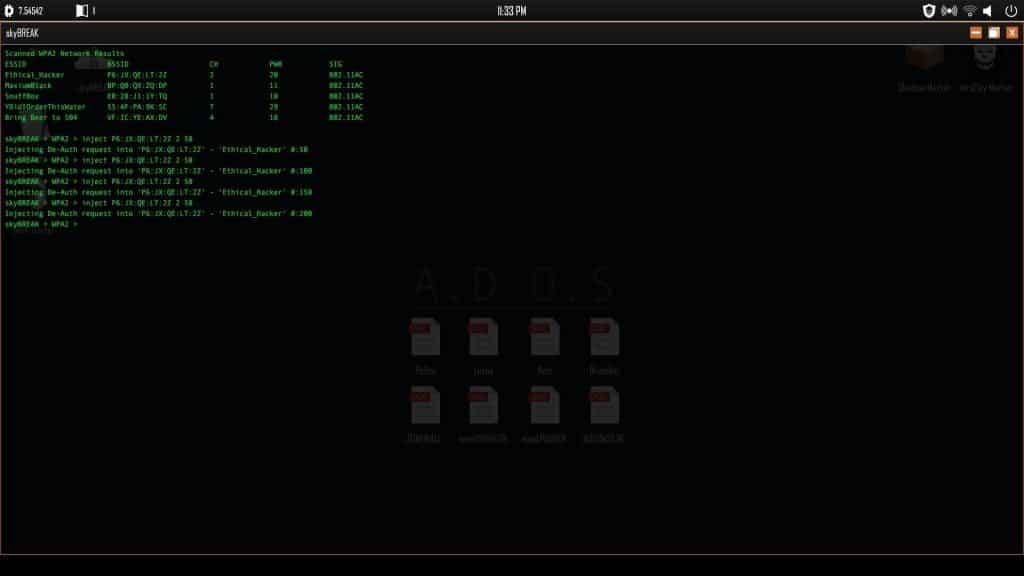Click the De-Auth injection line ending #:100
Viewport: 1024px width, 576px height.
[x=158, y=171]
